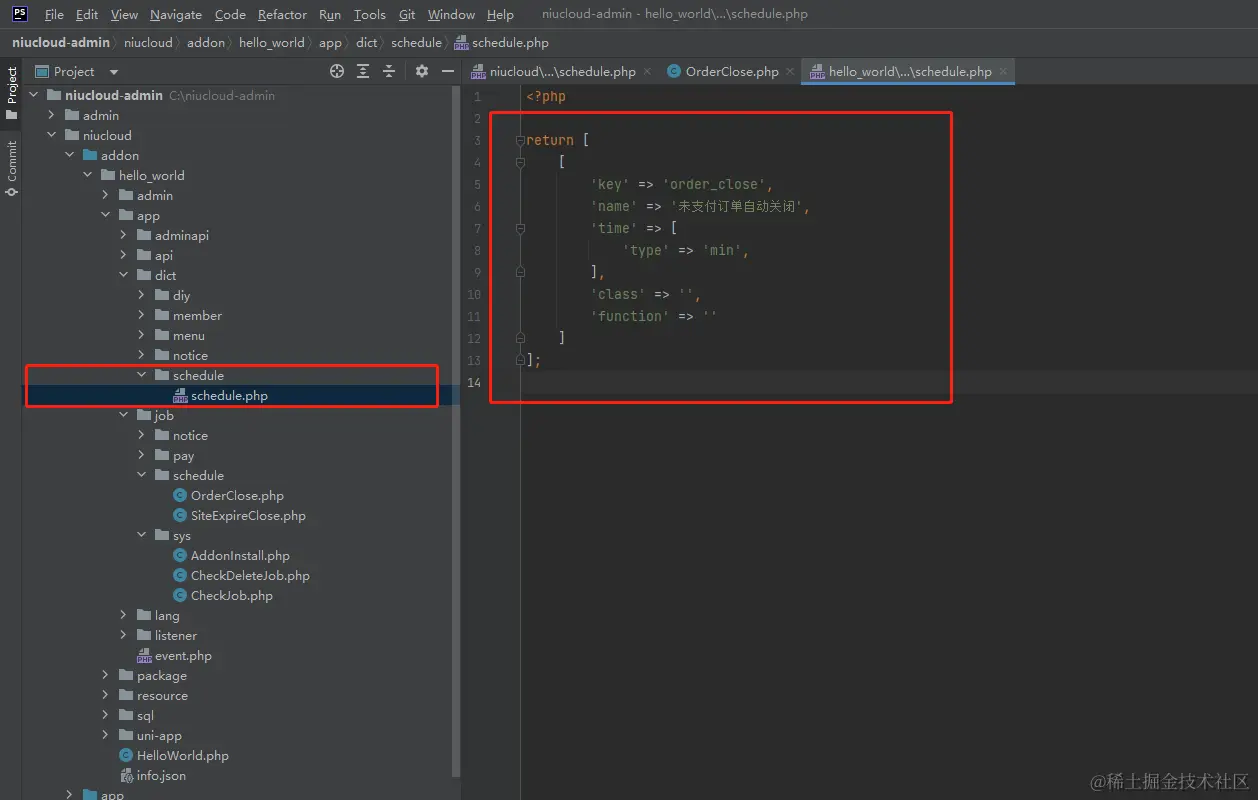Click PHP class icon of OrderClose.php in tree
Screen dimensions: 1258x800
[x=180, y=495]
